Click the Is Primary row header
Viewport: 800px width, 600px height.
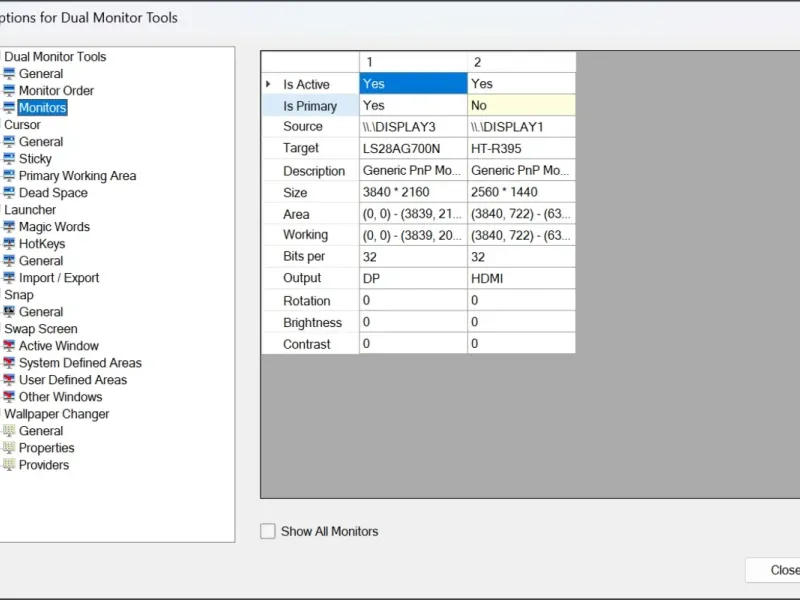coord(310,106)
